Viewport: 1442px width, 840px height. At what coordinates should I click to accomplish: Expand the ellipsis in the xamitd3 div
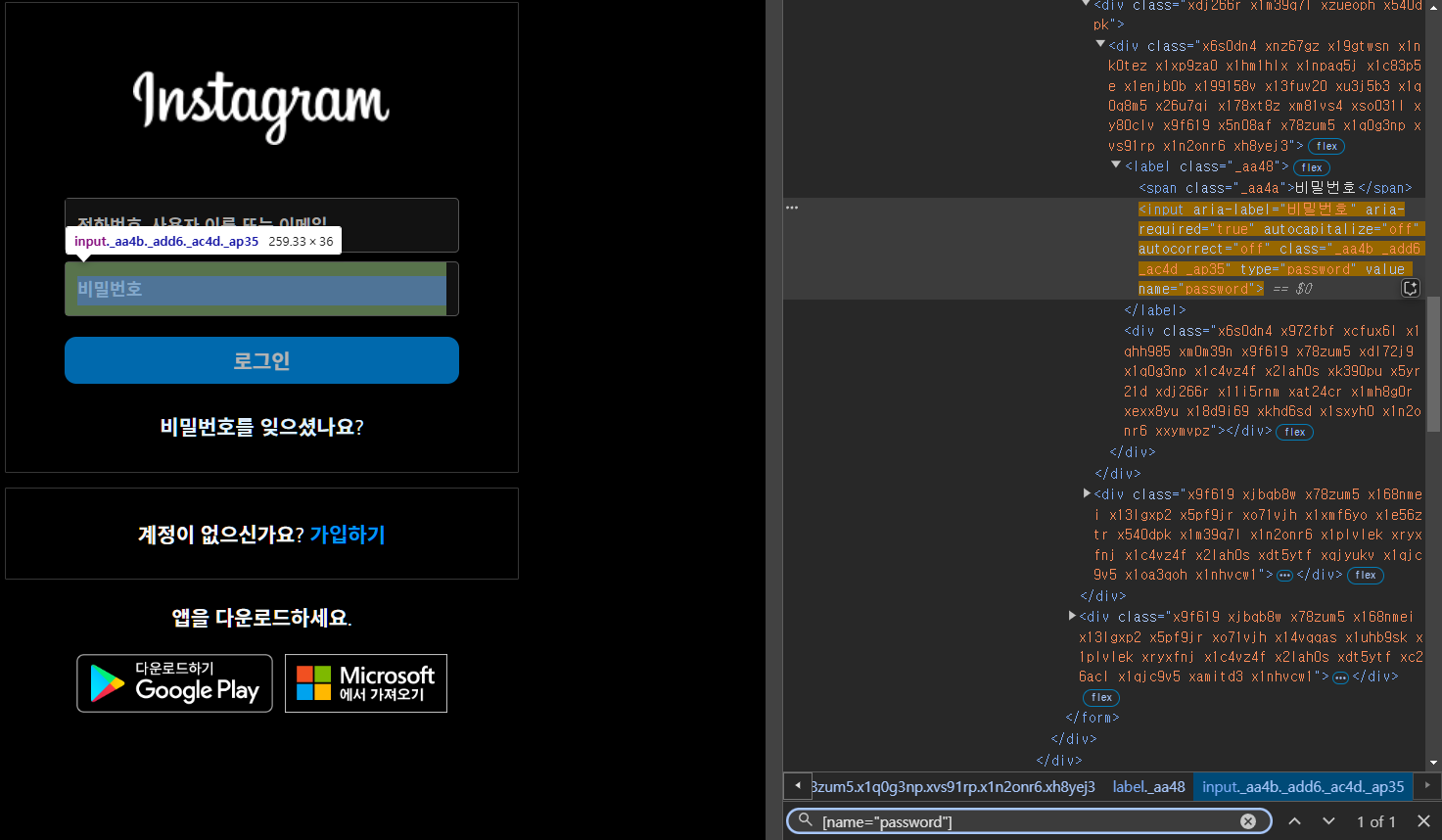pyautogui.click(x=1341, y=677)
